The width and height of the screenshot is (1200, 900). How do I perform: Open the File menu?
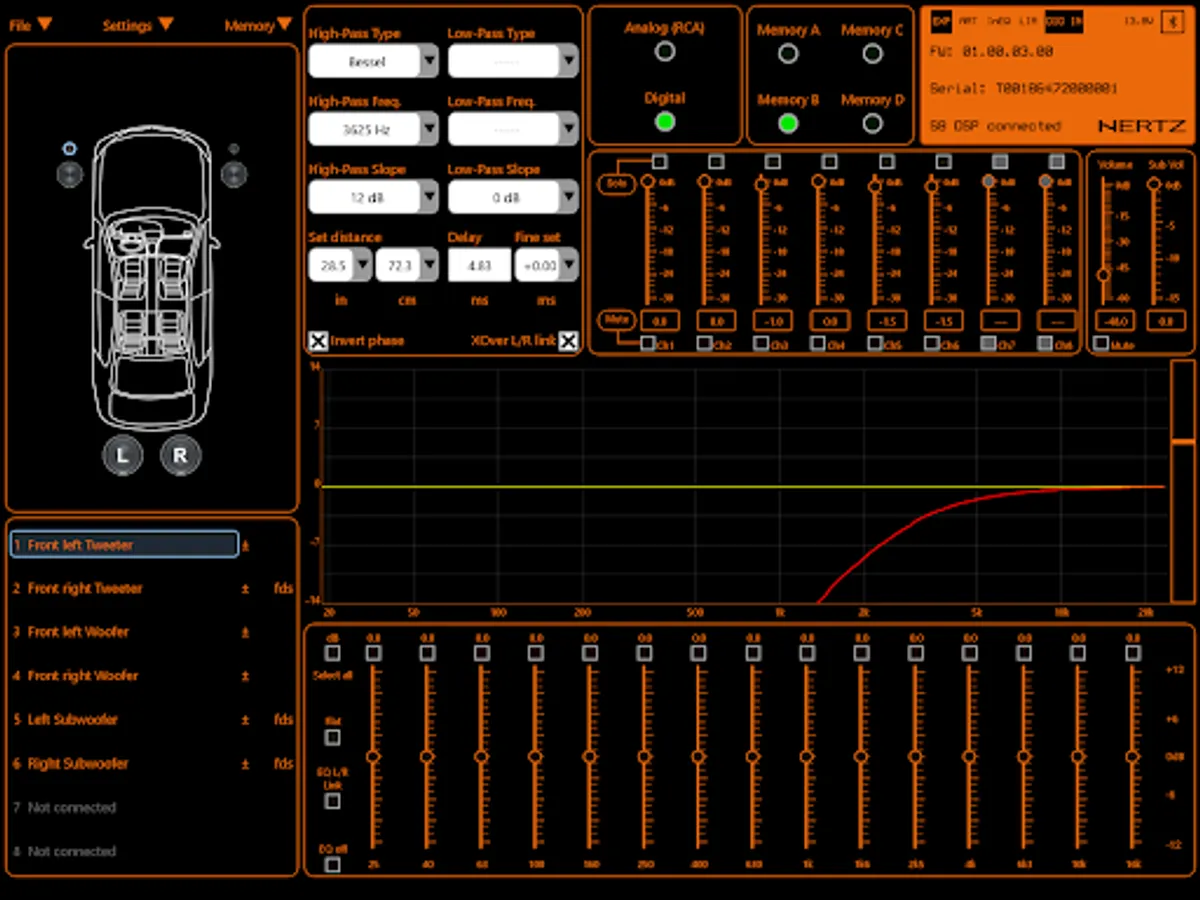30,25
